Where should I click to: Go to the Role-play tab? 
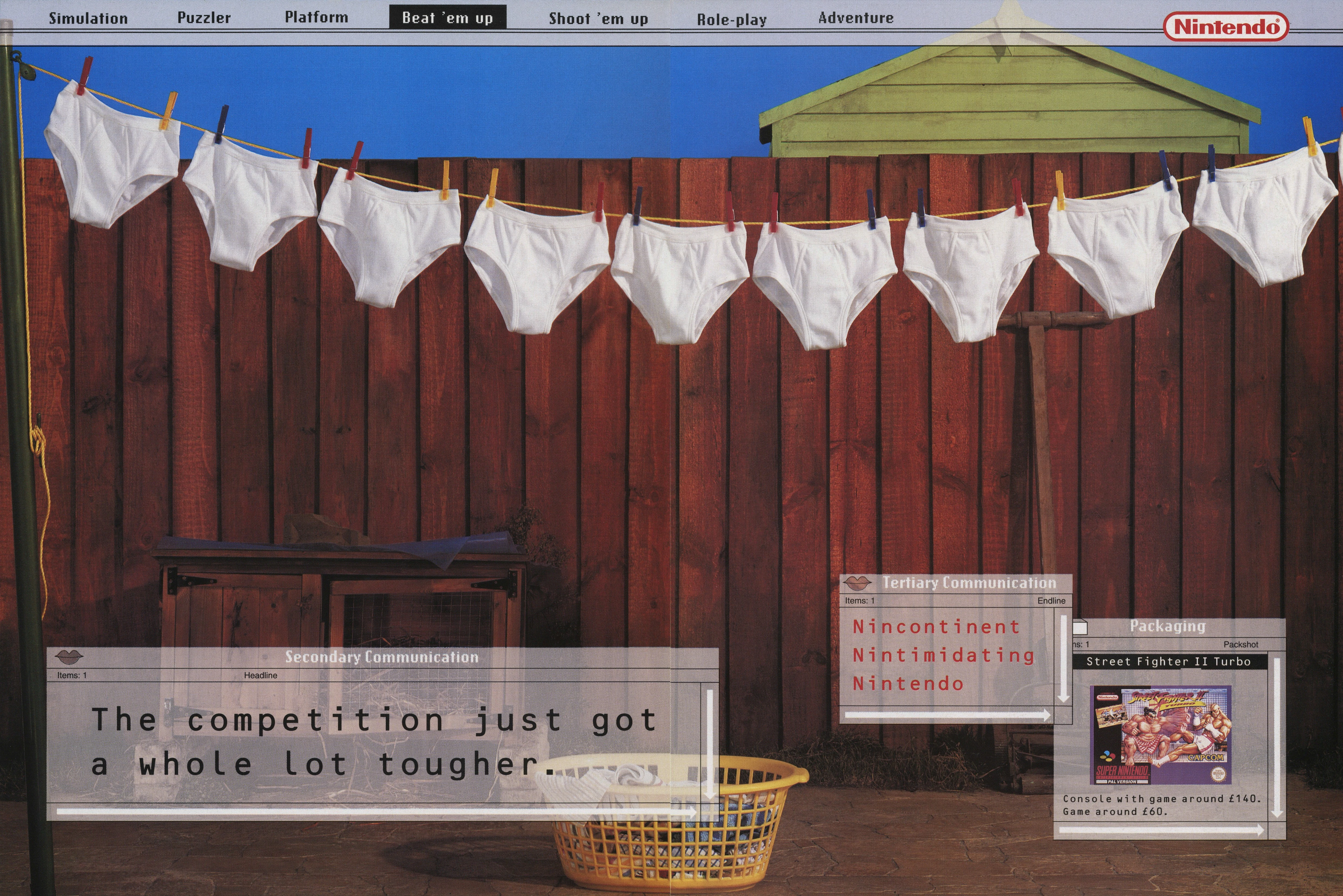(x=732, y=20)
